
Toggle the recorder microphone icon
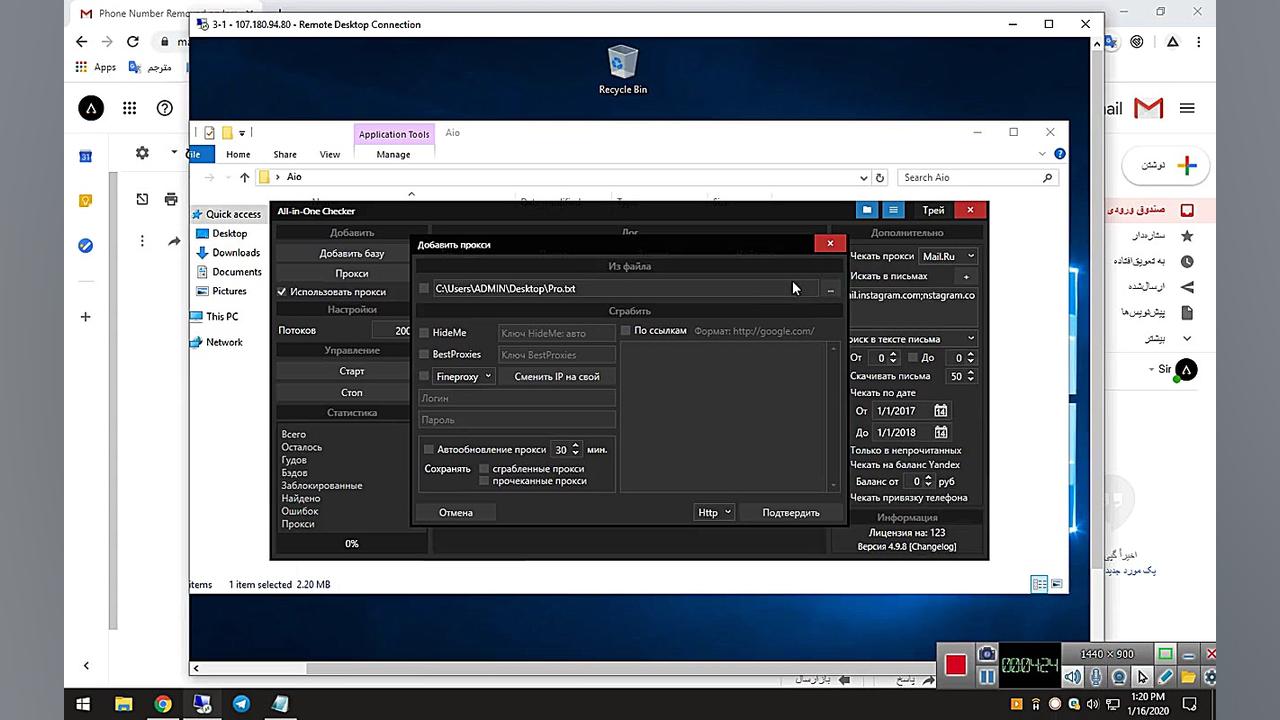[x=1096, y=677]
